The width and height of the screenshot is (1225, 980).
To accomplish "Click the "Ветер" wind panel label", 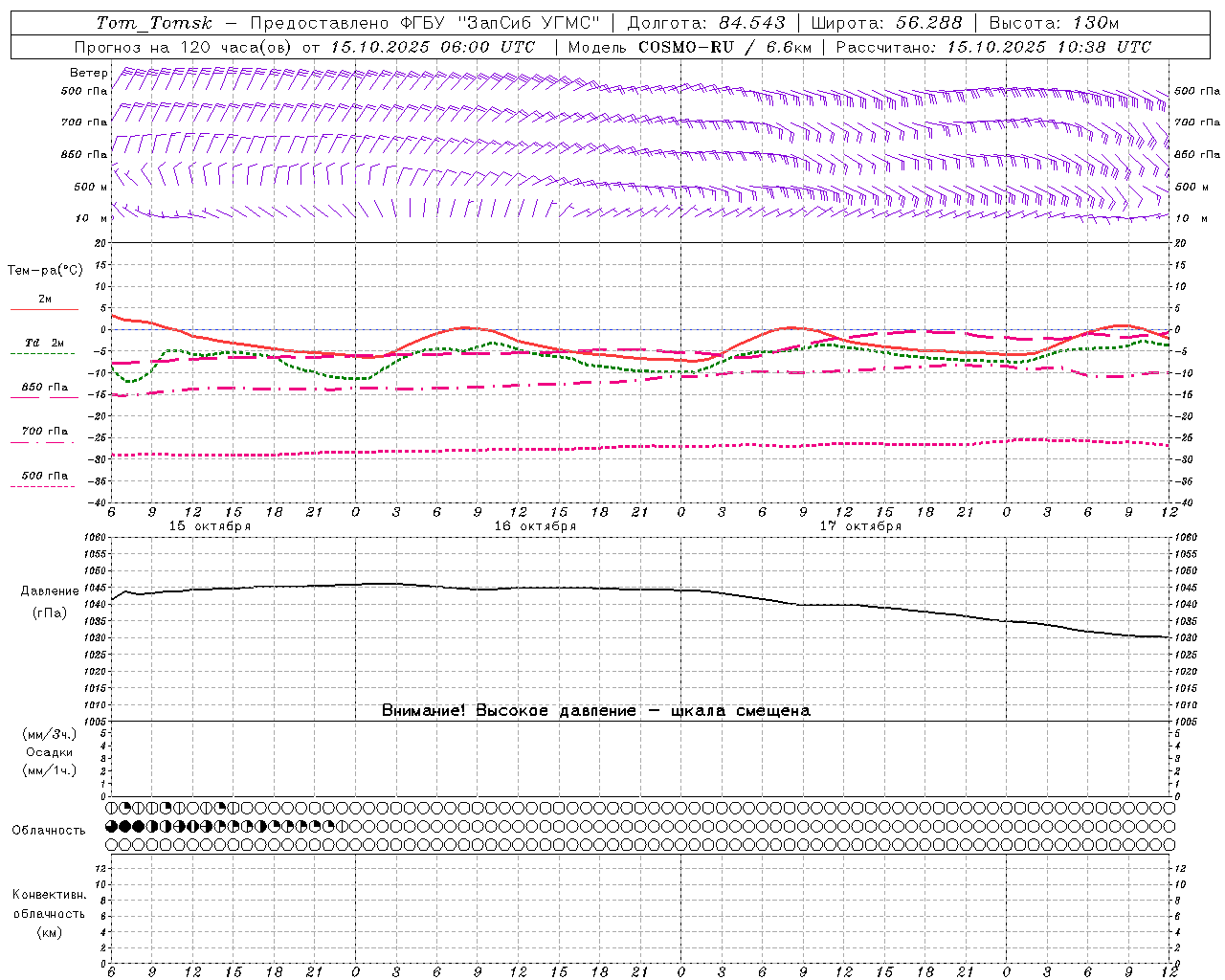I will (x=88, y=73).
